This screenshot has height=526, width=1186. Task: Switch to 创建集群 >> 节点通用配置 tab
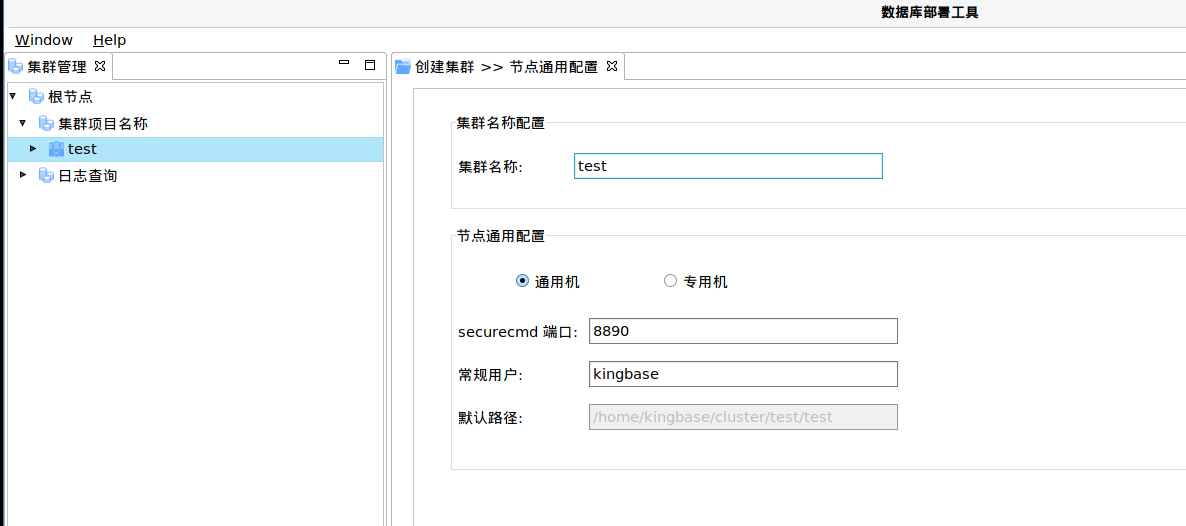(x=506, y=67)
